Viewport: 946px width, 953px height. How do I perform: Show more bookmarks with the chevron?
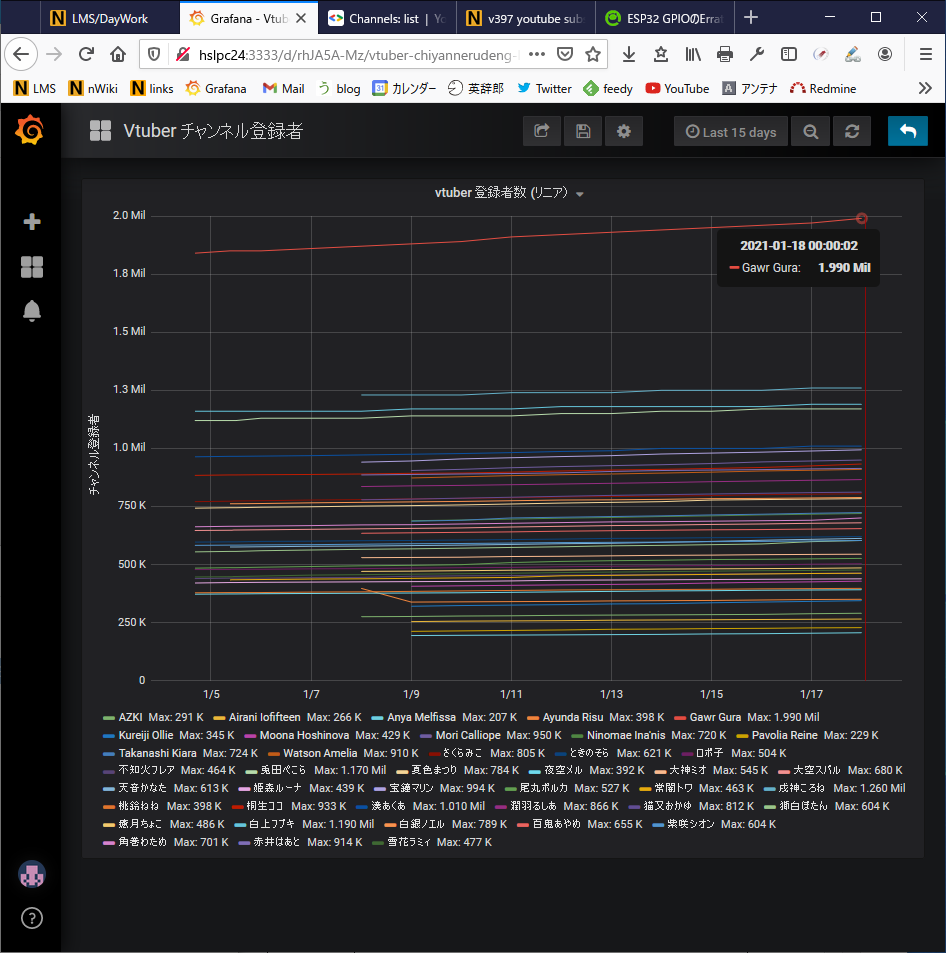click(925, 89)
